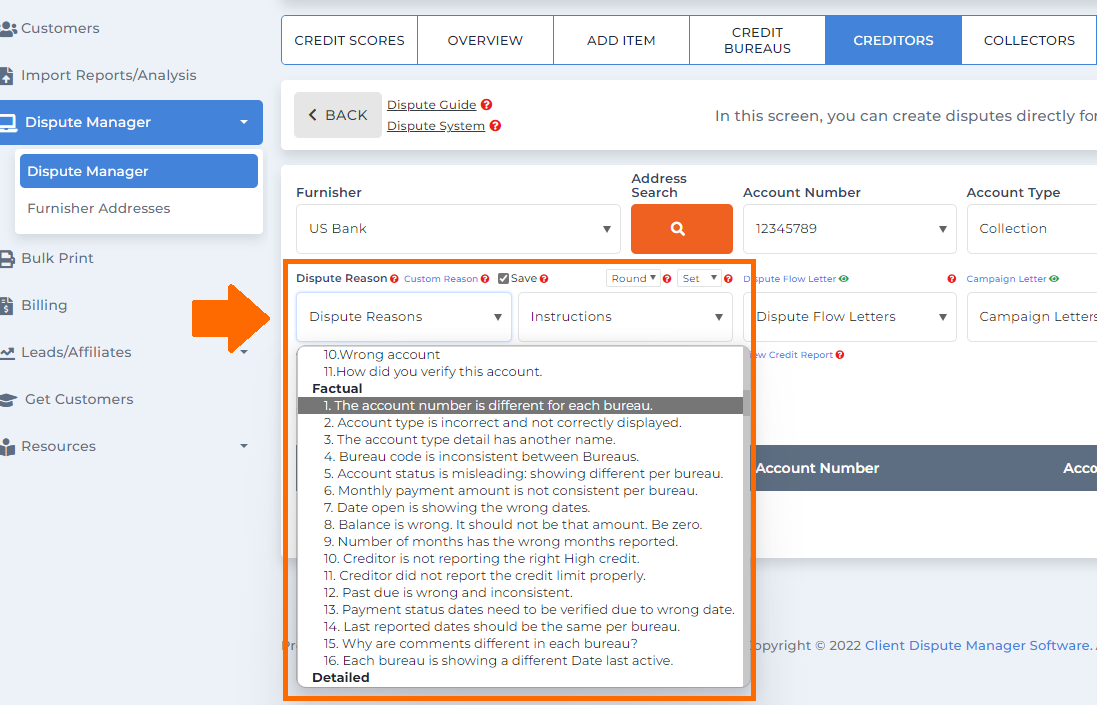Click the BACK button

click(337, 115)
